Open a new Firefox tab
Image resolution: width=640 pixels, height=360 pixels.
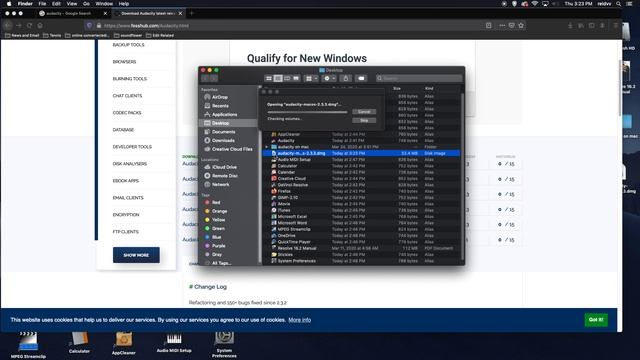coord(191,13)
